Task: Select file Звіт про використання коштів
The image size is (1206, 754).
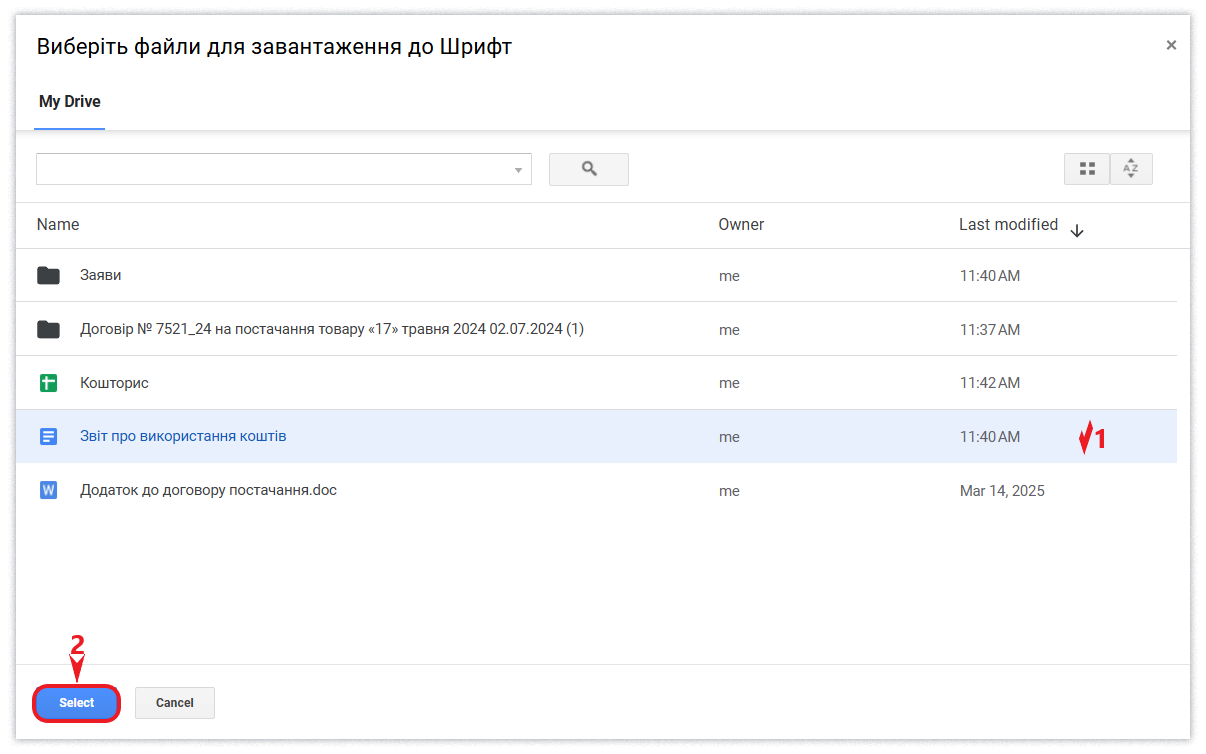Action: [x=183, y=437]
